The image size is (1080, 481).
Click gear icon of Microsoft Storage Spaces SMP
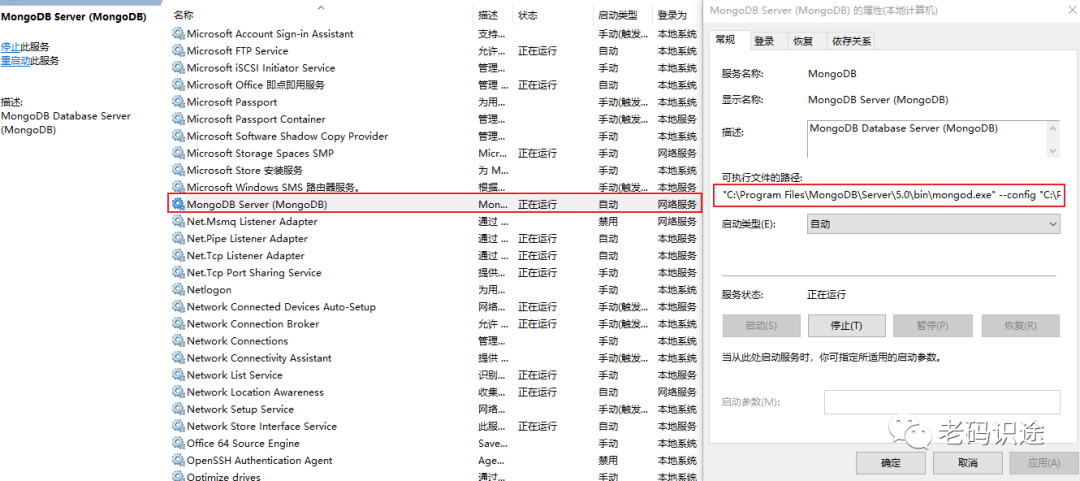click(178, 153)
